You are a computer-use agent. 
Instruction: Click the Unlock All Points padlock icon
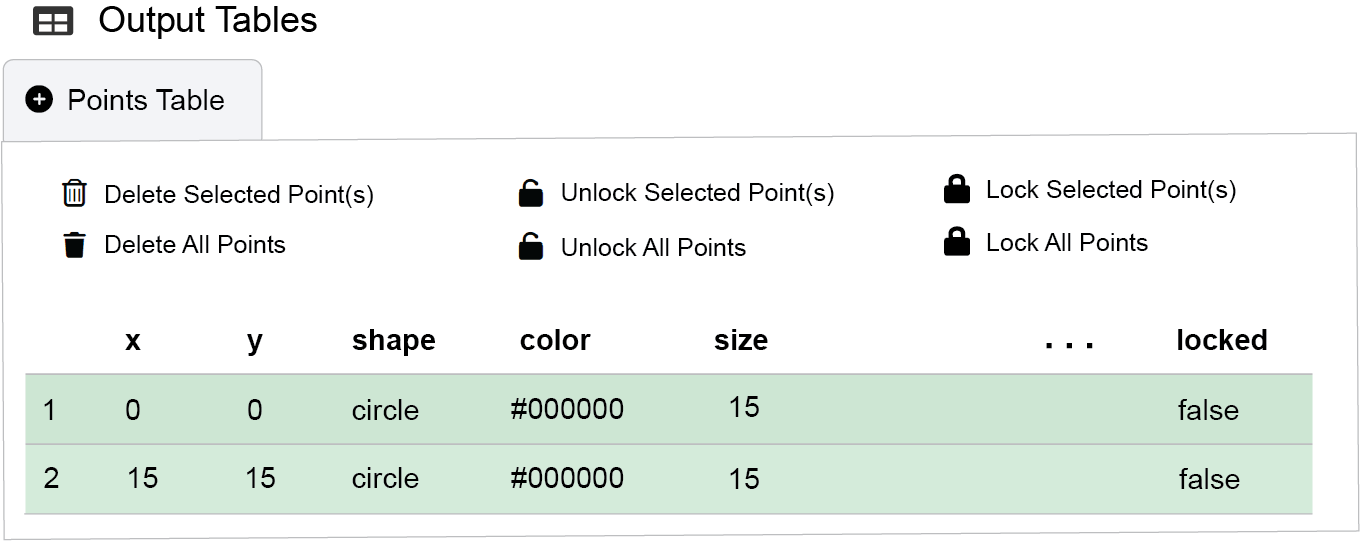pyautogui.click(x=531, y=246)
